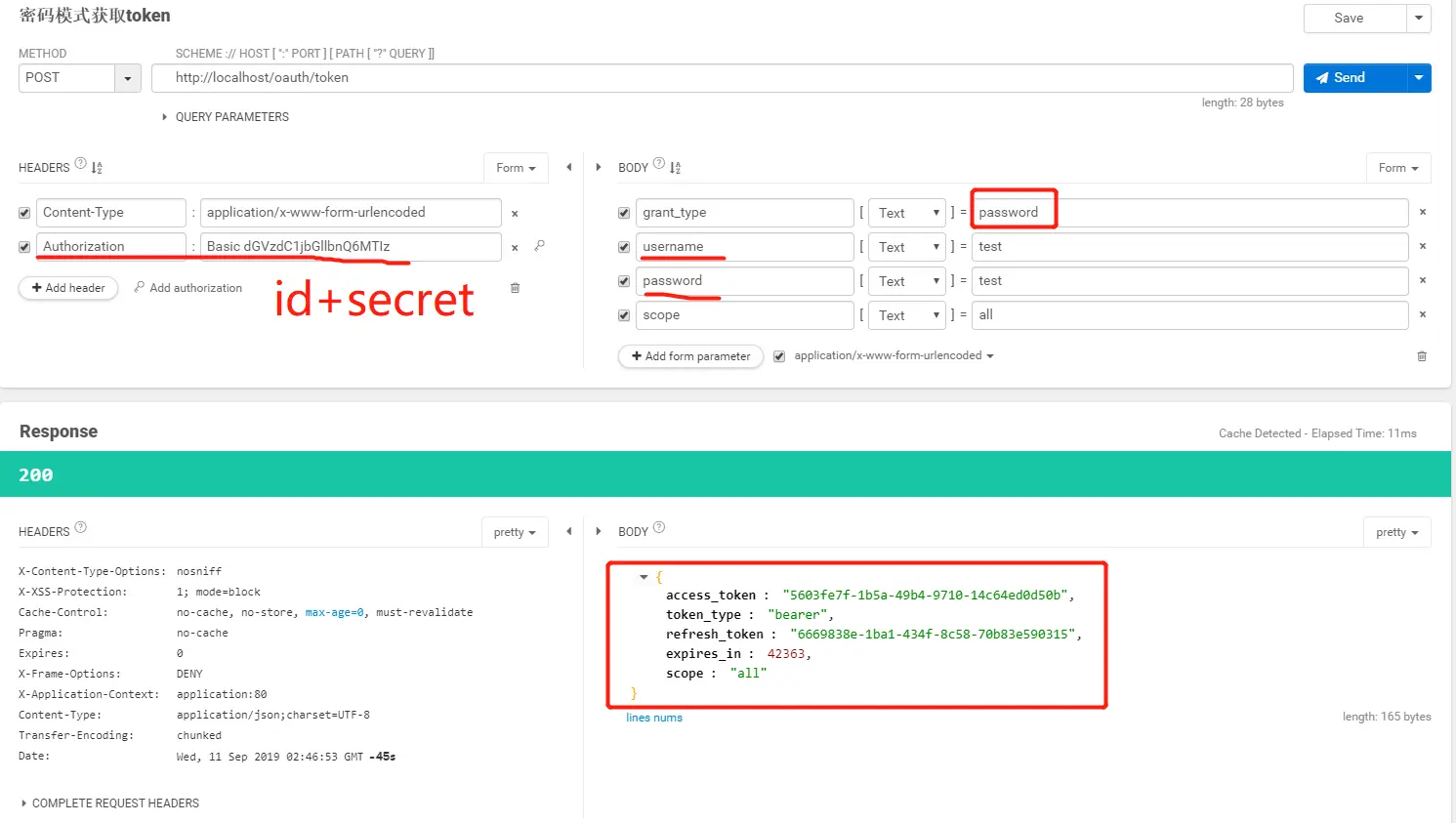Viewport: 1456px width, 823px height.
Task: Click the help icon beside request HEADERS
Action: 81,163
